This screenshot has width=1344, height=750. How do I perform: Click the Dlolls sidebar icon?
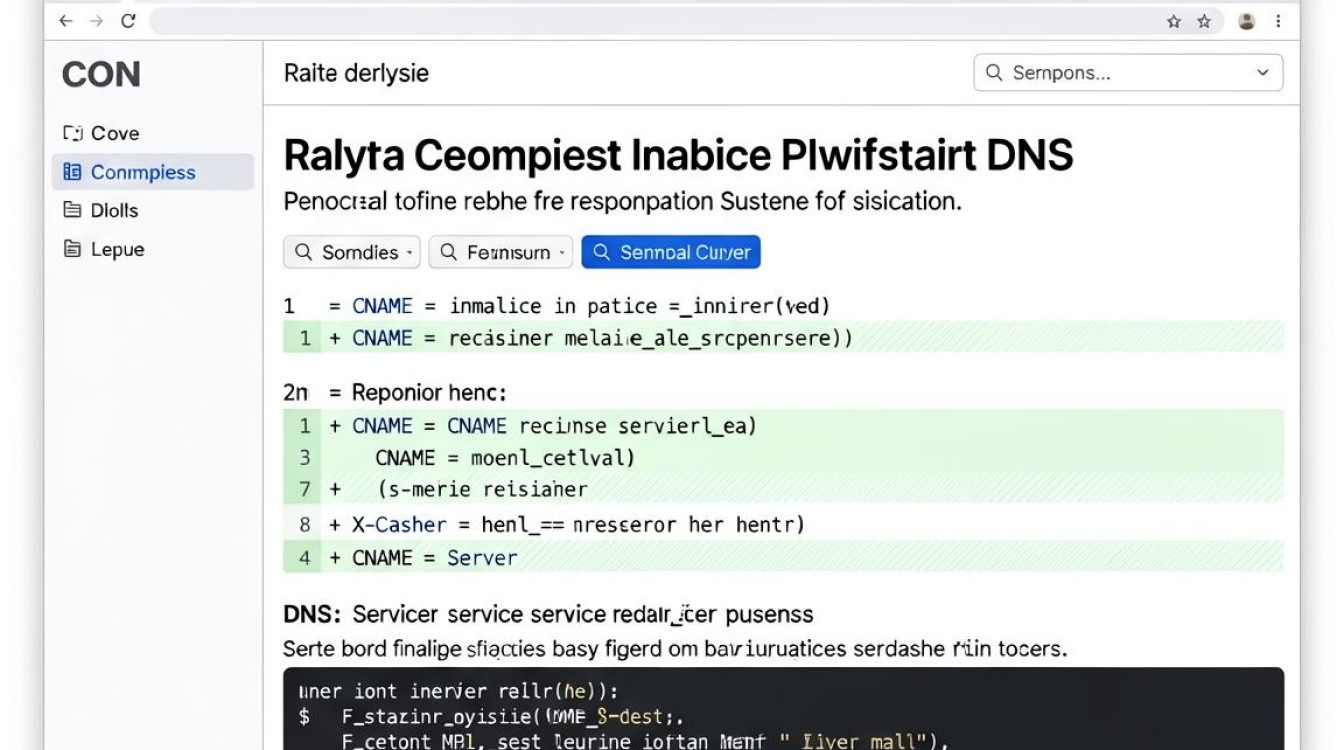[x=72, y=210]
